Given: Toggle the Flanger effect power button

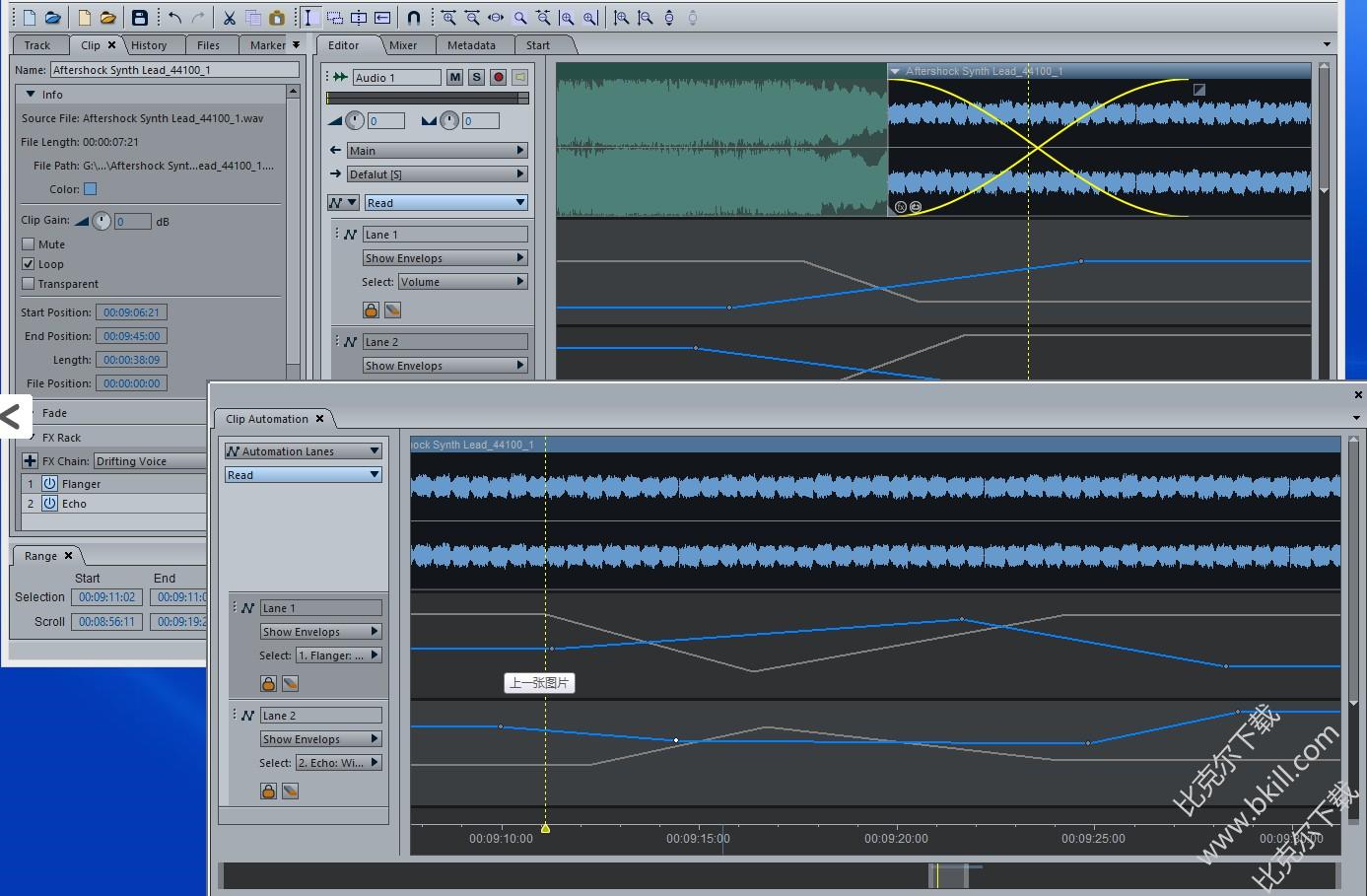Looking at the screenshot, I should (x=49, y=484).
